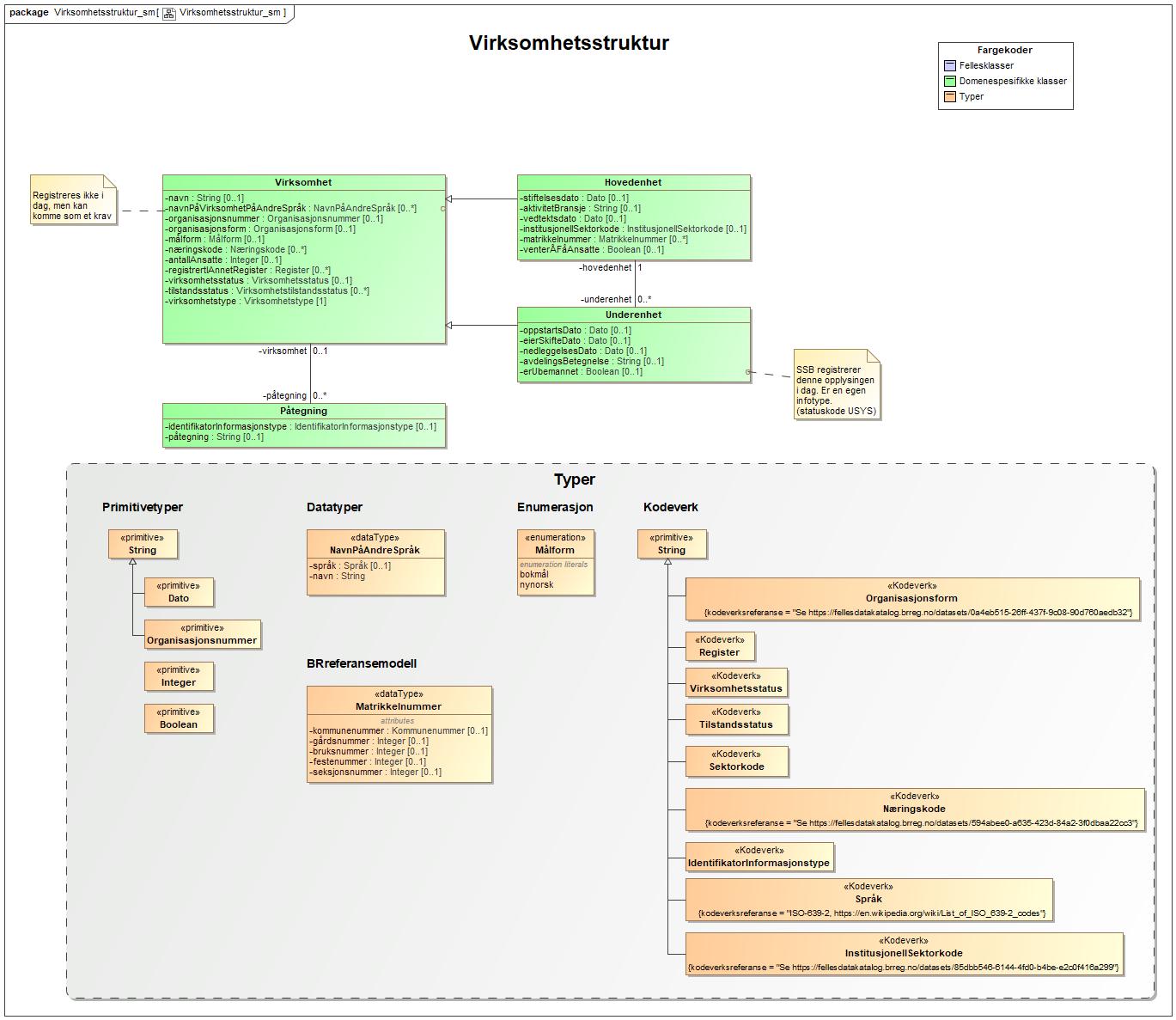Click the BRreferansemodell section label
The height and width of the screenshot is (1020, 1176).
362,663
